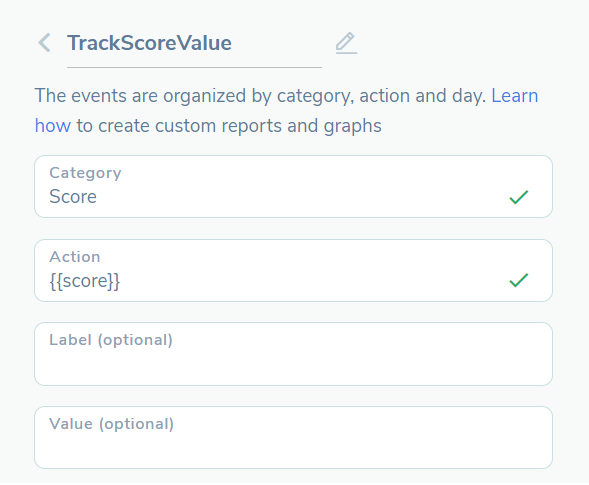This screenshot has width=589, height=485.
Task: Focus the empty Value (optional) field
Action: coord(293,437)
